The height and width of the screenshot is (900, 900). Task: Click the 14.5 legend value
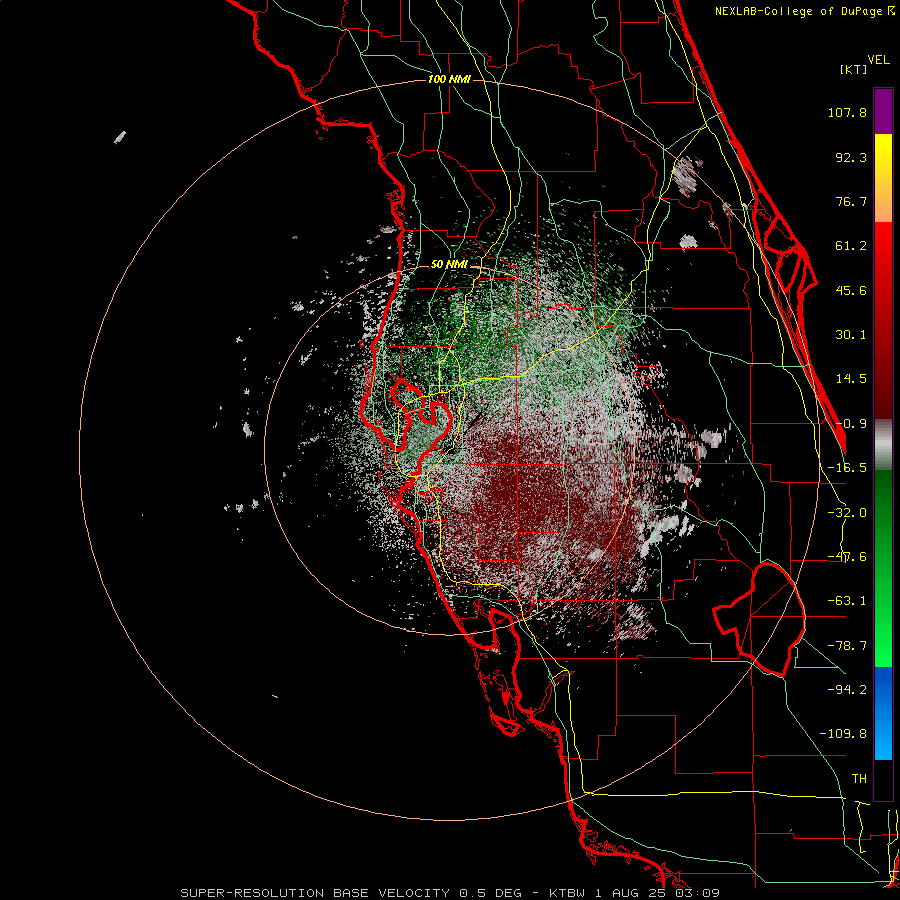click(851, 379)
